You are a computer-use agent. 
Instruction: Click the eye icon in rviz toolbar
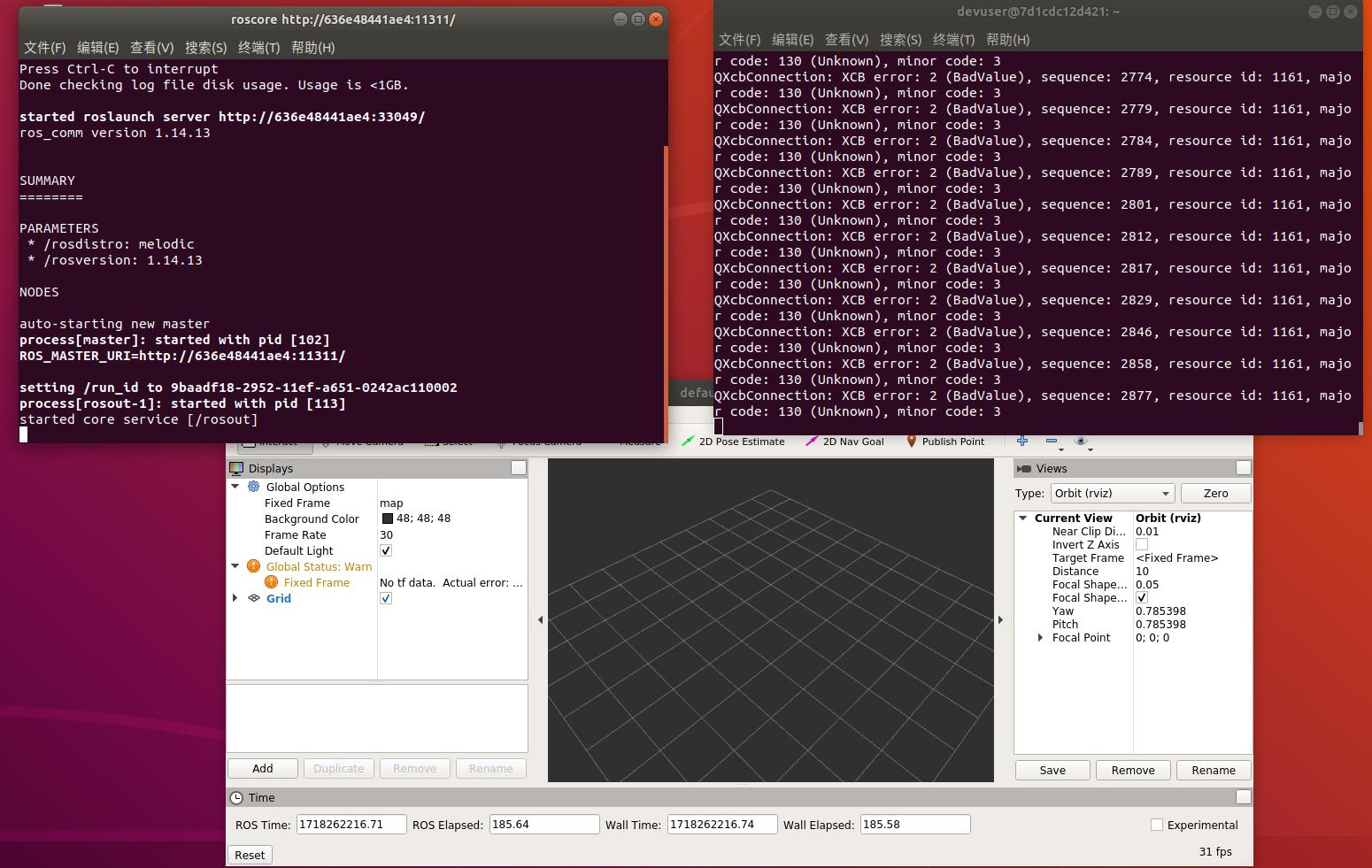click(1080, 441)
